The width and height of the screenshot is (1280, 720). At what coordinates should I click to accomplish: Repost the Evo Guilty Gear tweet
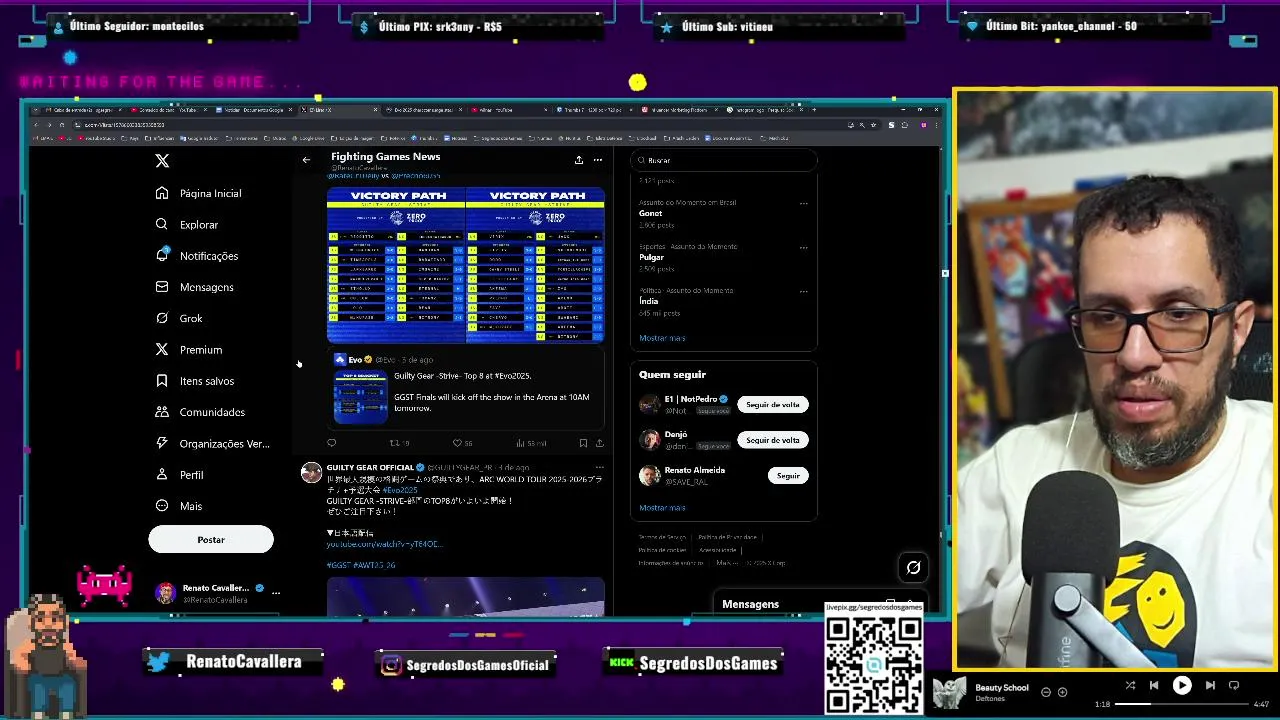[399, 443]
